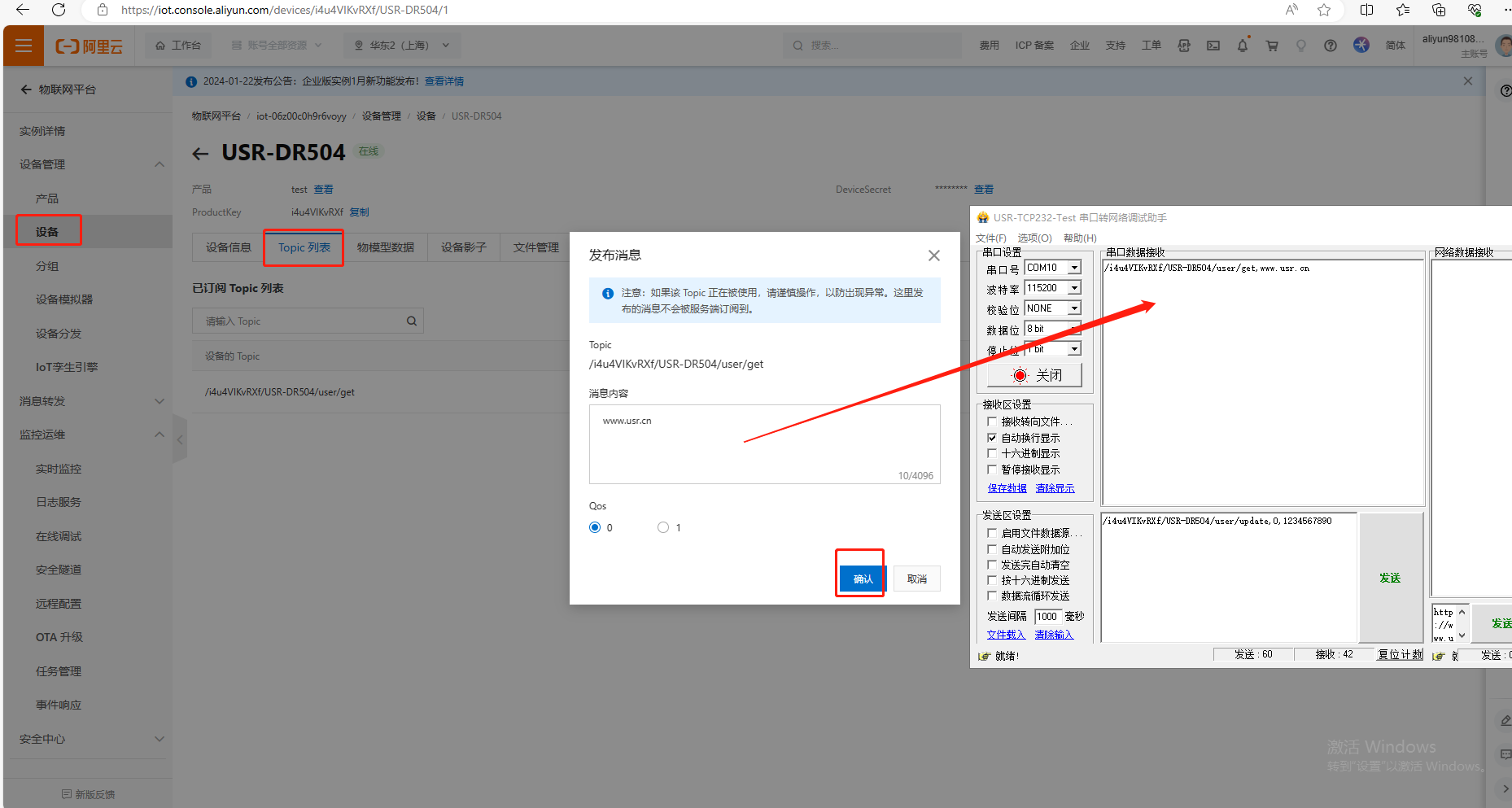Screen dimensions: 1512x808
Task: Open the shopping cart icon
Action: pyautogui.click(x=1271, y=46)
